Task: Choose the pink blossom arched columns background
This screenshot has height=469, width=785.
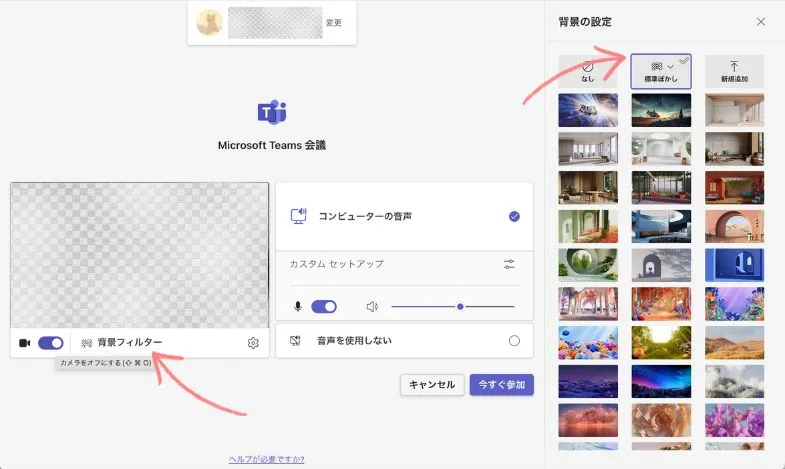Action: pyautogui.click(x=588, y=304)
